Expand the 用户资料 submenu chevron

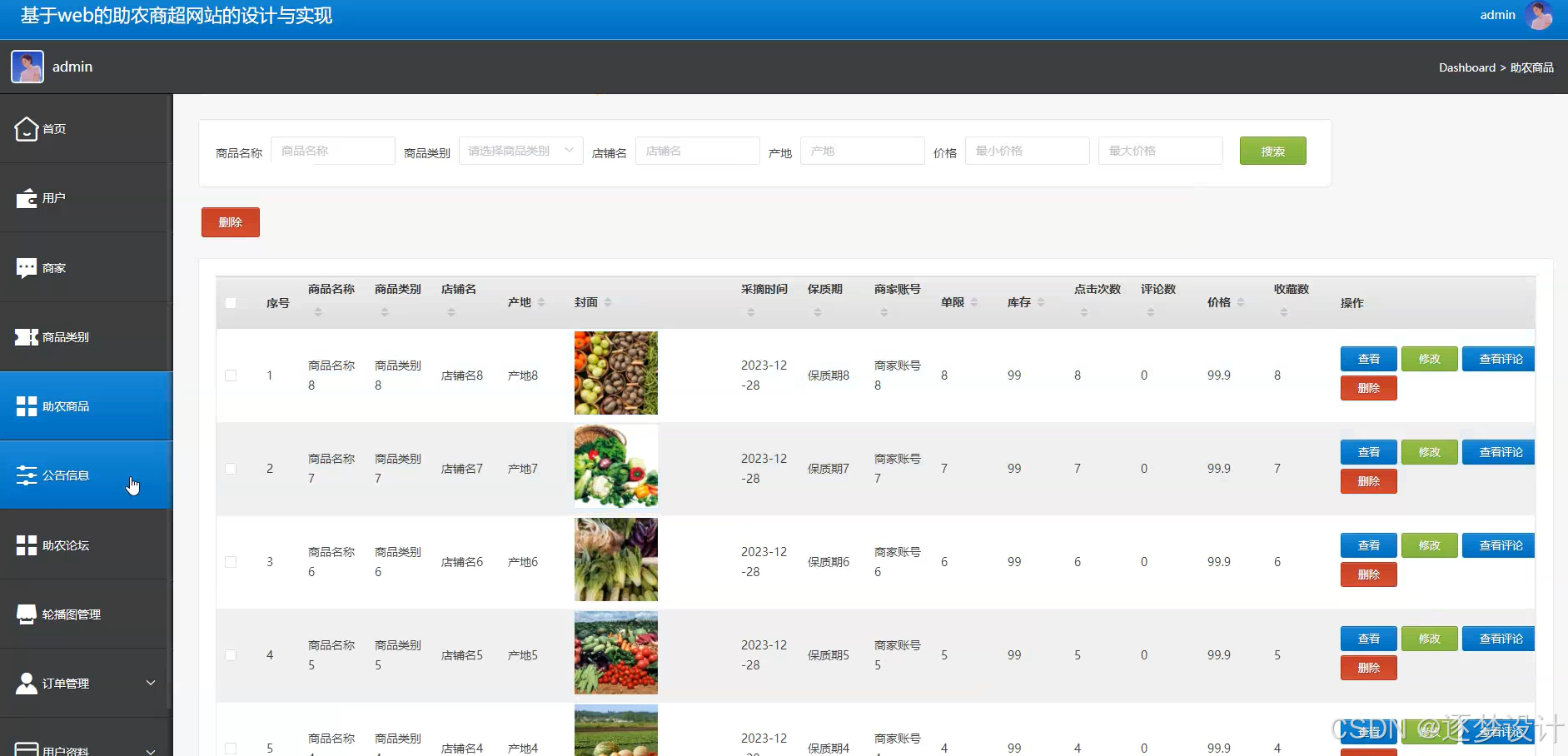(x=151, y=750)
